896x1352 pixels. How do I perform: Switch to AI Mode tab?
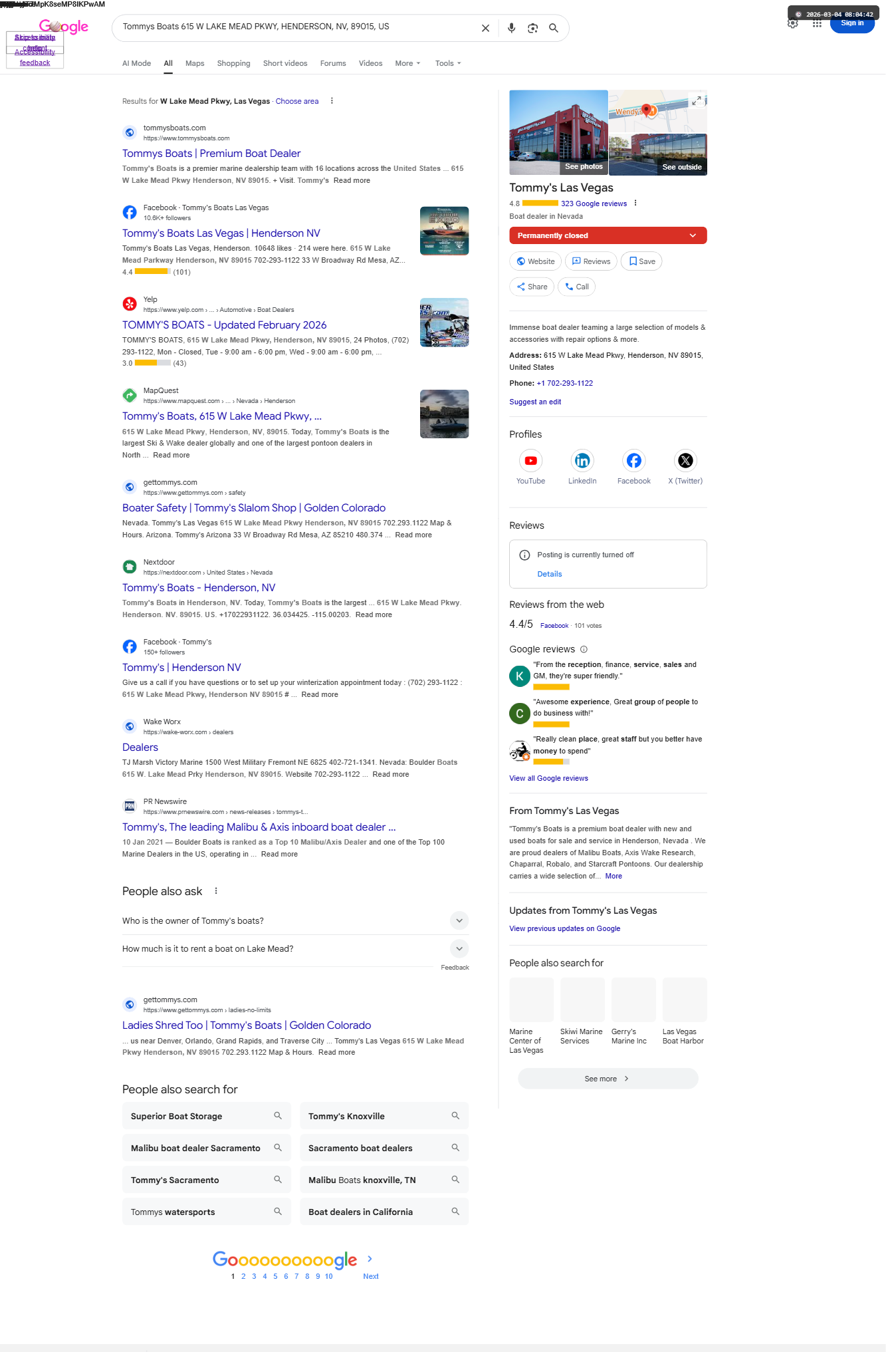(x=136, y=63)
